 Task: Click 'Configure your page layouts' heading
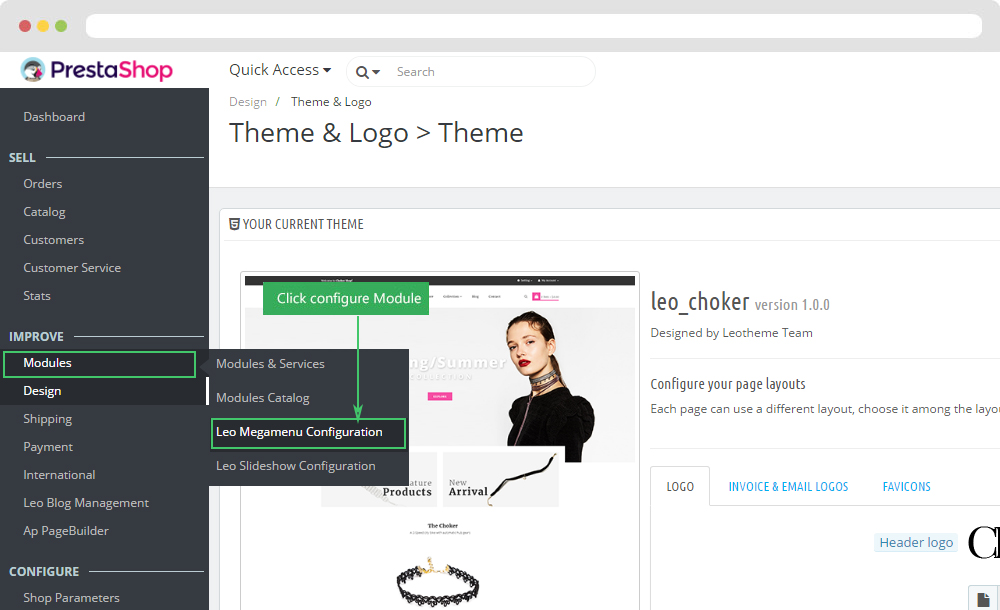point(728,384)
